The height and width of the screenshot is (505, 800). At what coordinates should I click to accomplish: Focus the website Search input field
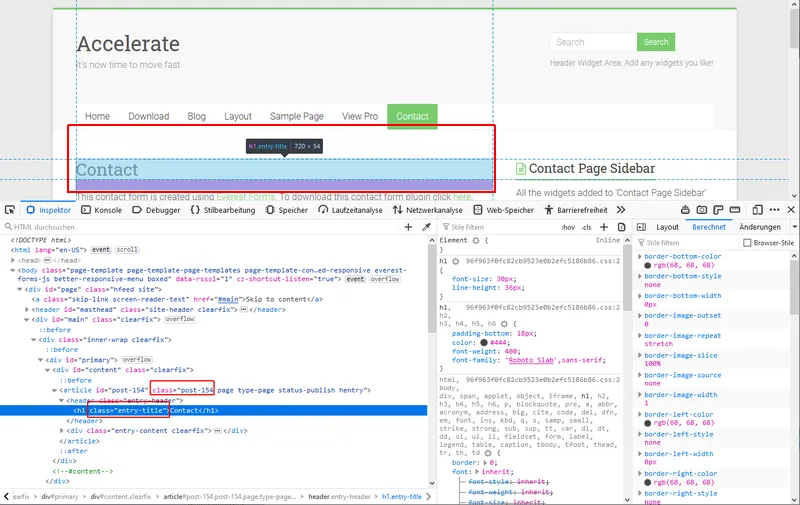(x=593, y=42)
